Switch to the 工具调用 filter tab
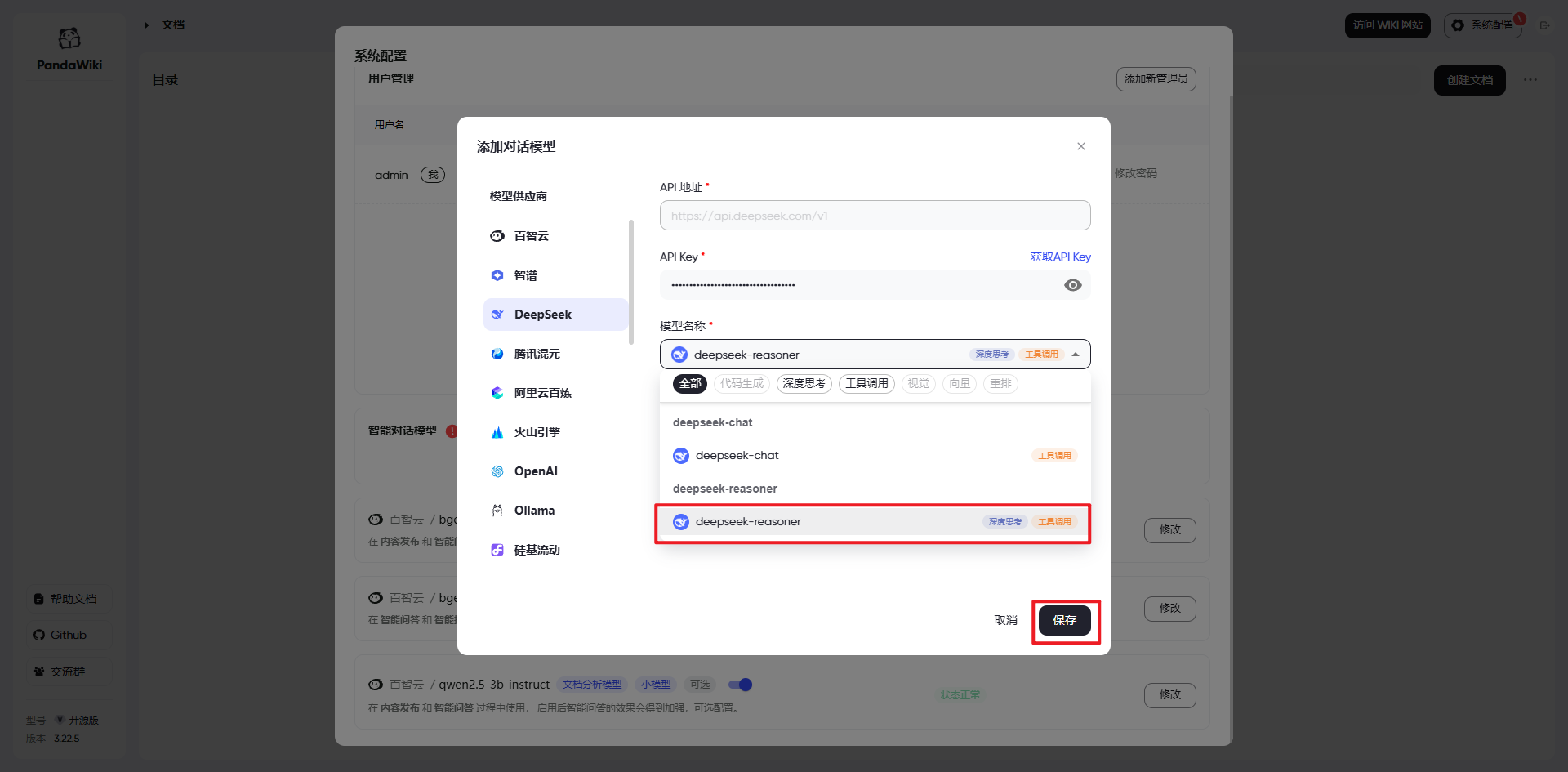This screenshot has width=1568, height=772. (x=866, y=384)
